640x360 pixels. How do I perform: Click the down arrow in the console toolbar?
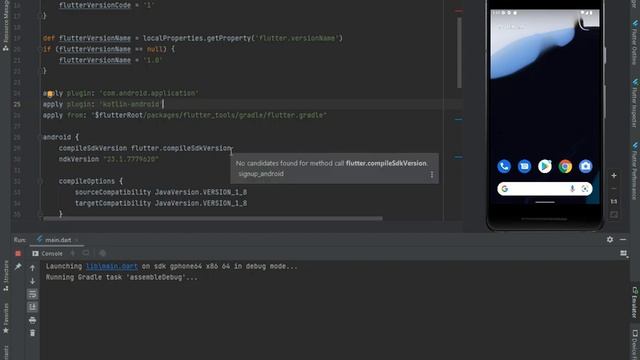pyautogui.click(x=33, y=281)
